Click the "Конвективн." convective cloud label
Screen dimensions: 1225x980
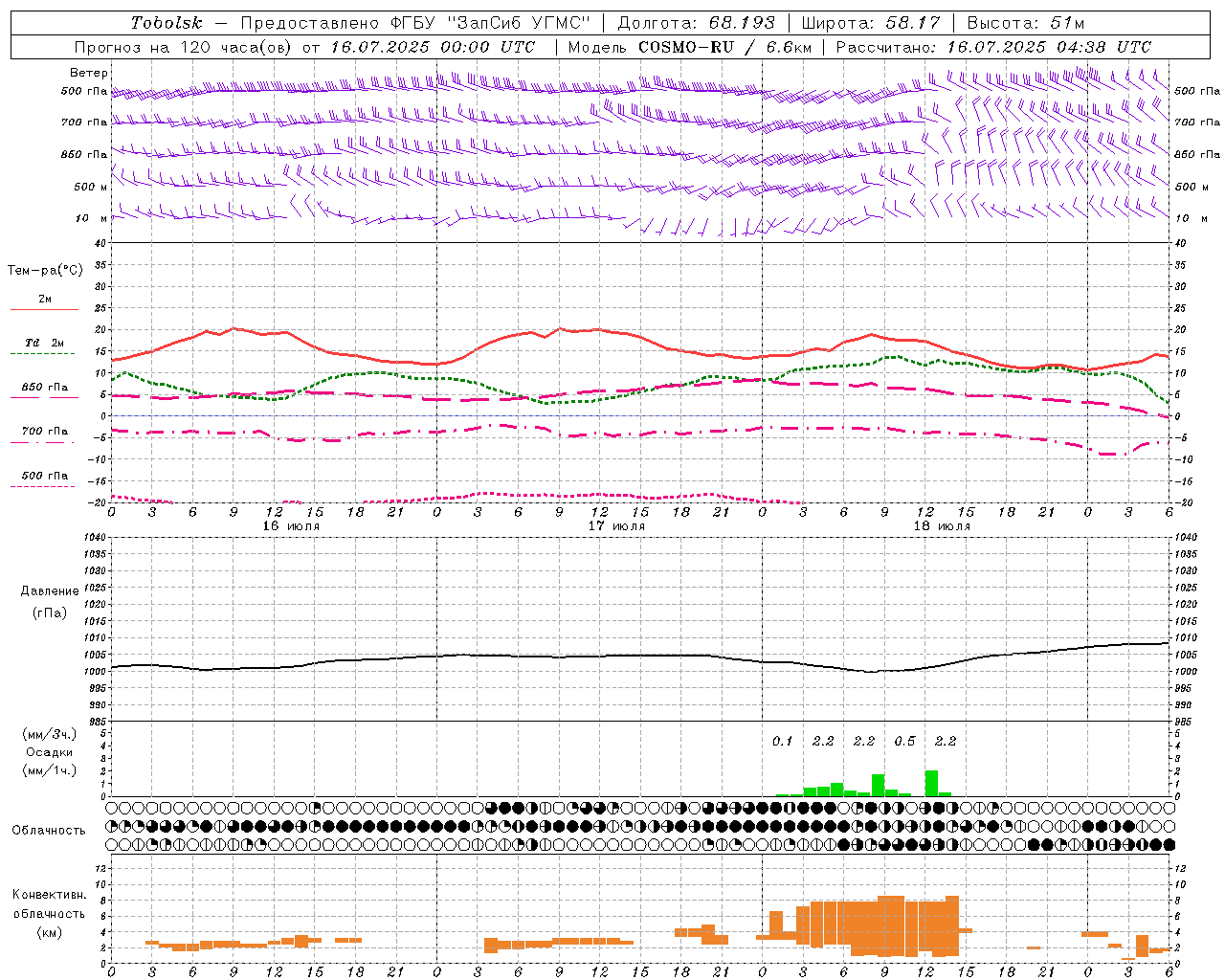(49, 895)
